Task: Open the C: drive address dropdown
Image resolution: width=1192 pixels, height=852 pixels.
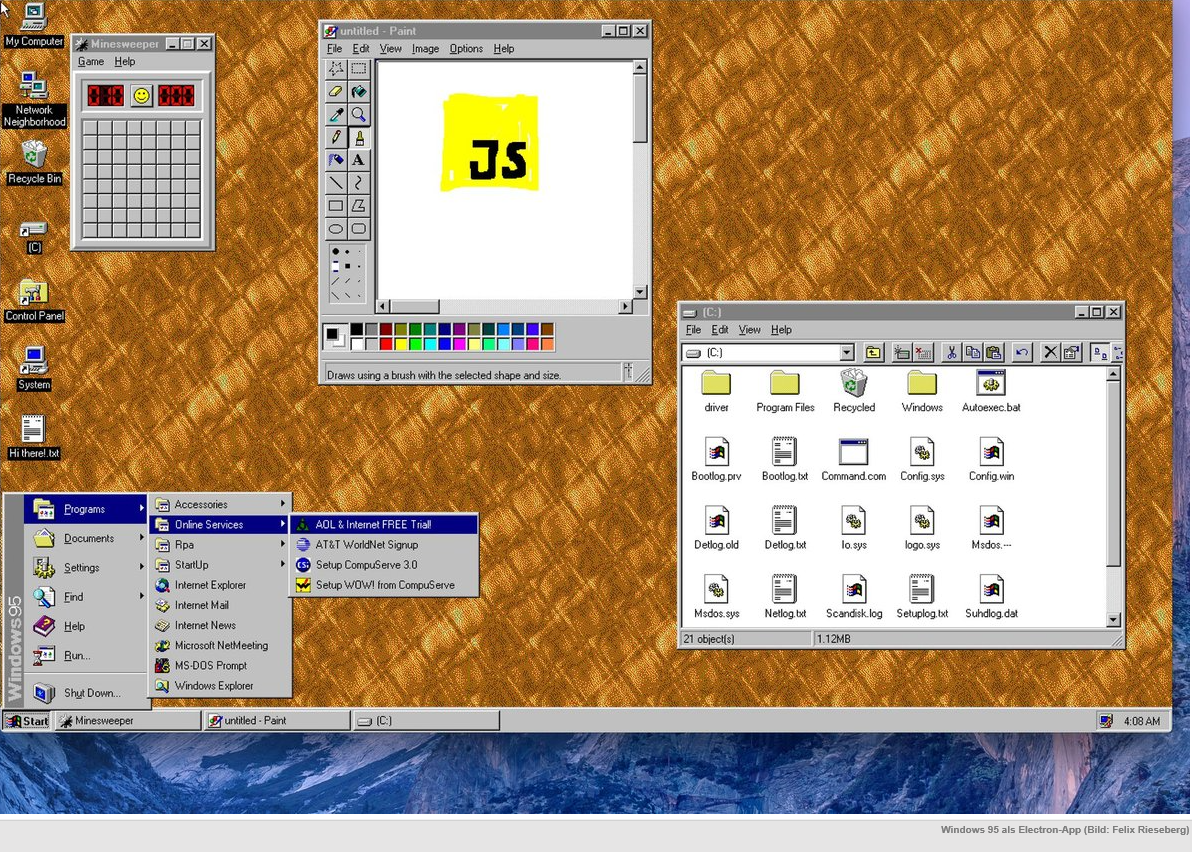Action: pyautogui.click(x=847, y=353)
